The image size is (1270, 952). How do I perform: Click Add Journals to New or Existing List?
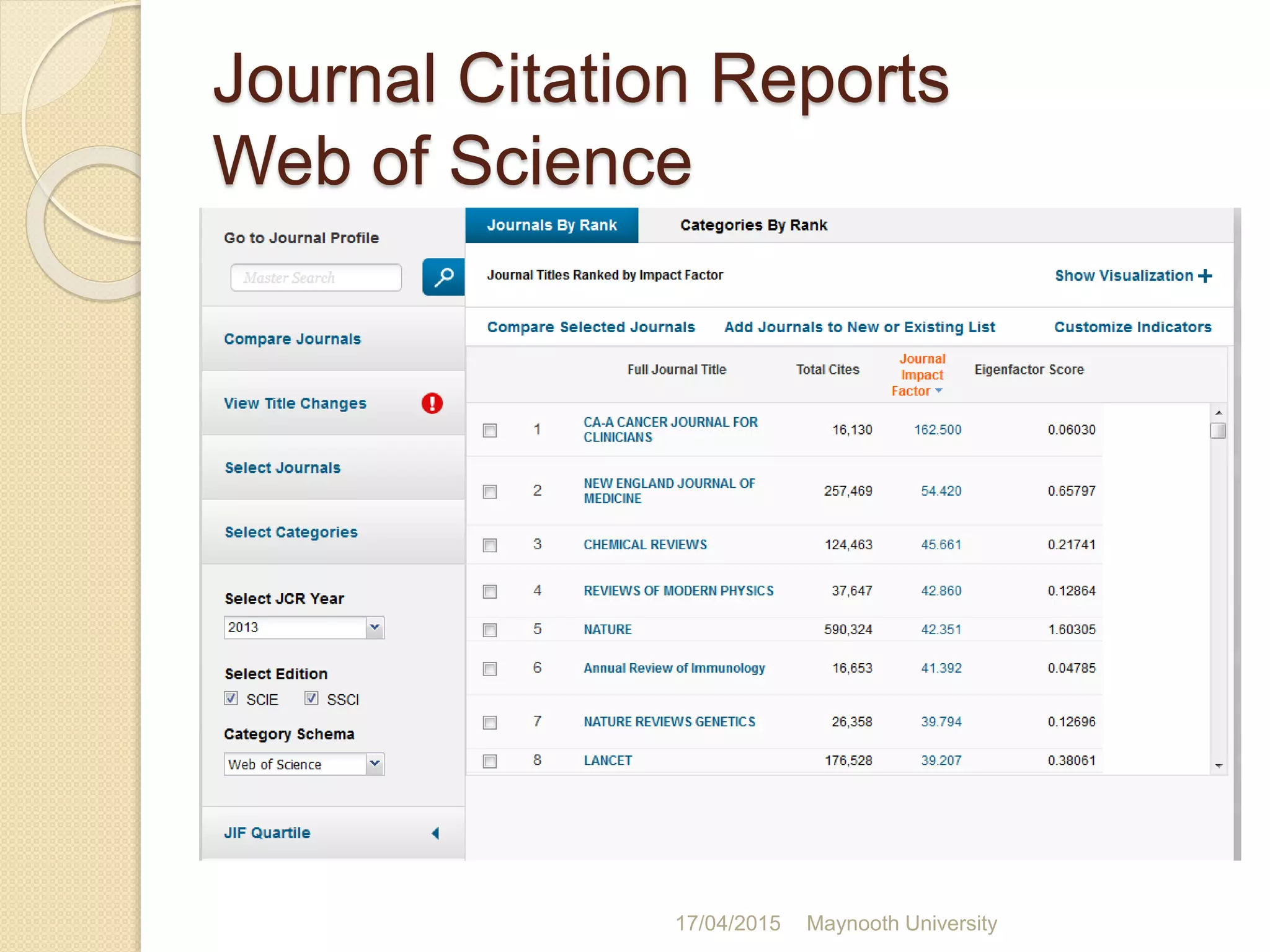point(859,327)
